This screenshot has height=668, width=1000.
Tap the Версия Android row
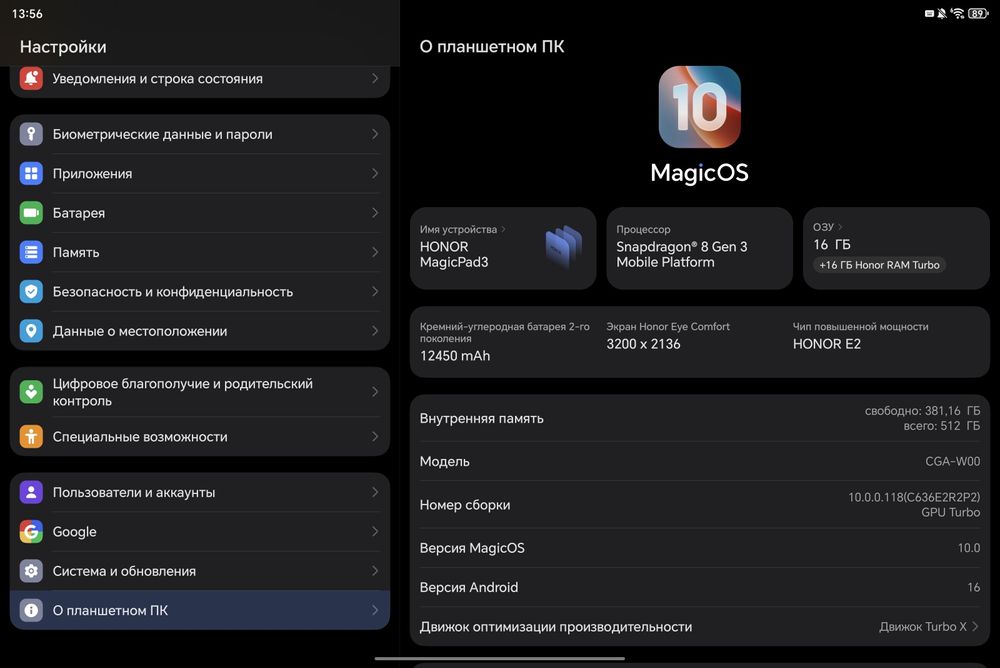click(700, 588)
